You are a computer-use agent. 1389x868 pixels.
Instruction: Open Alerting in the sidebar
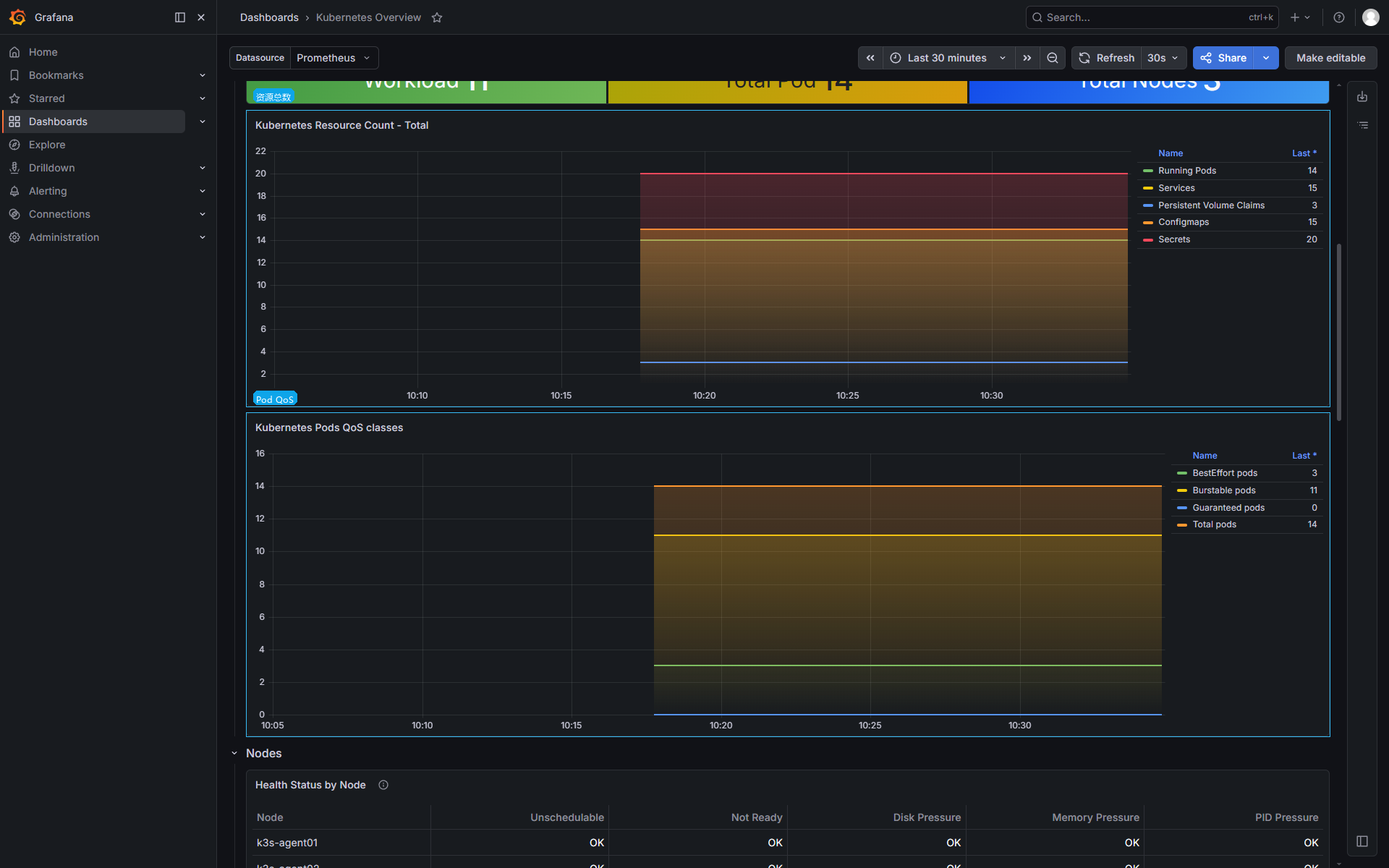[48, 191]
